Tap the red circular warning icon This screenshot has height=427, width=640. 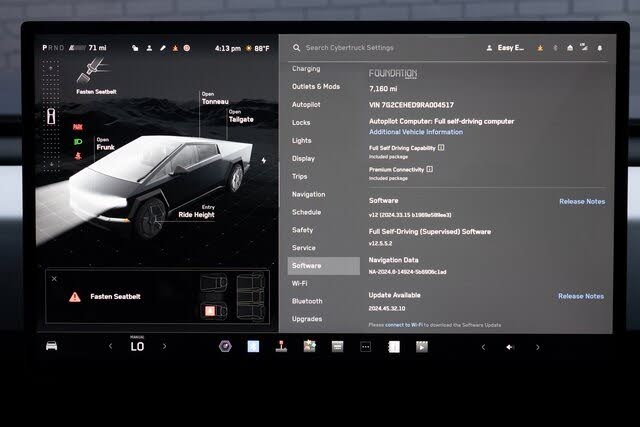point(187,48)
